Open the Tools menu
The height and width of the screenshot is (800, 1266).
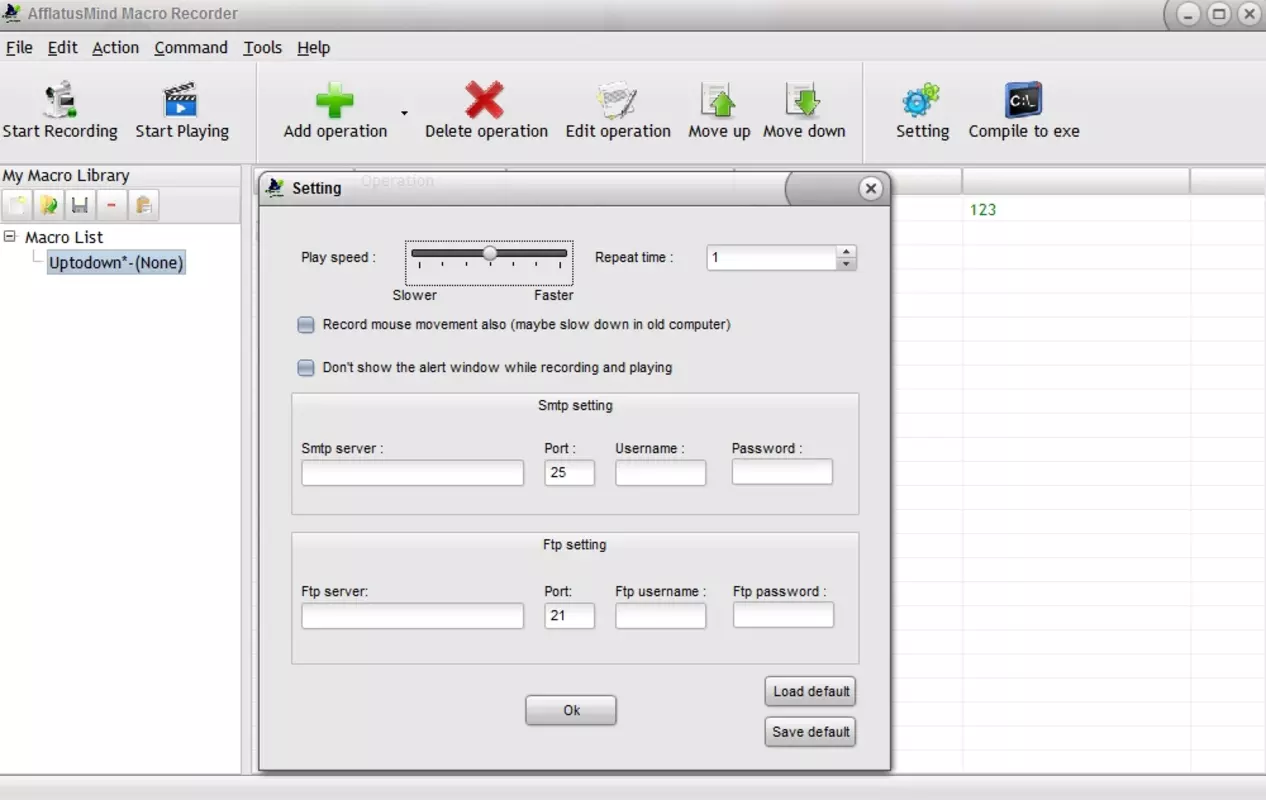(263, 47)
